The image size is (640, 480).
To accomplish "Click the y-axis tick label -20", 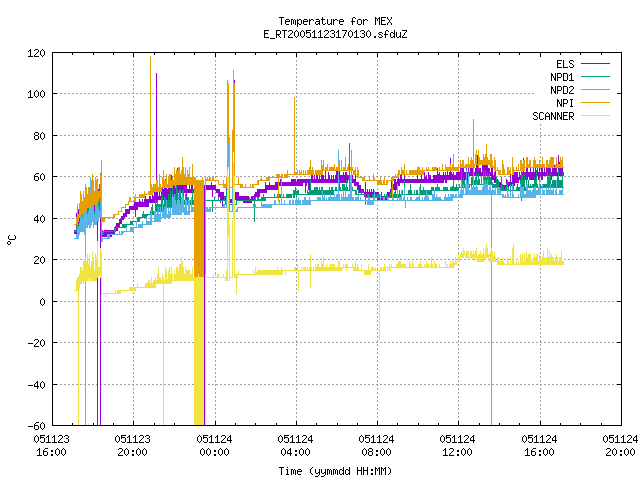I will point(36,343).
